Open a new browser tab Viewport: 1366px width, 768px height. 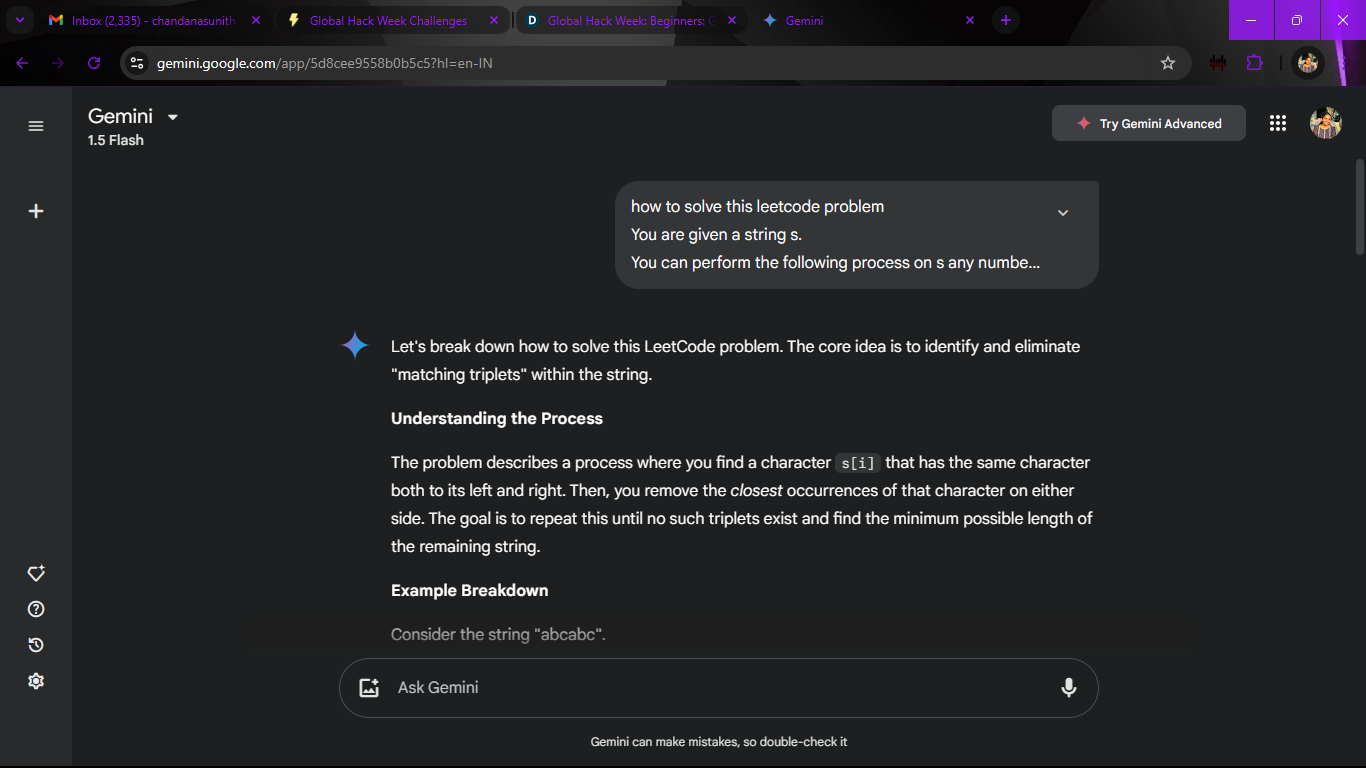(x=1005, y=20)
